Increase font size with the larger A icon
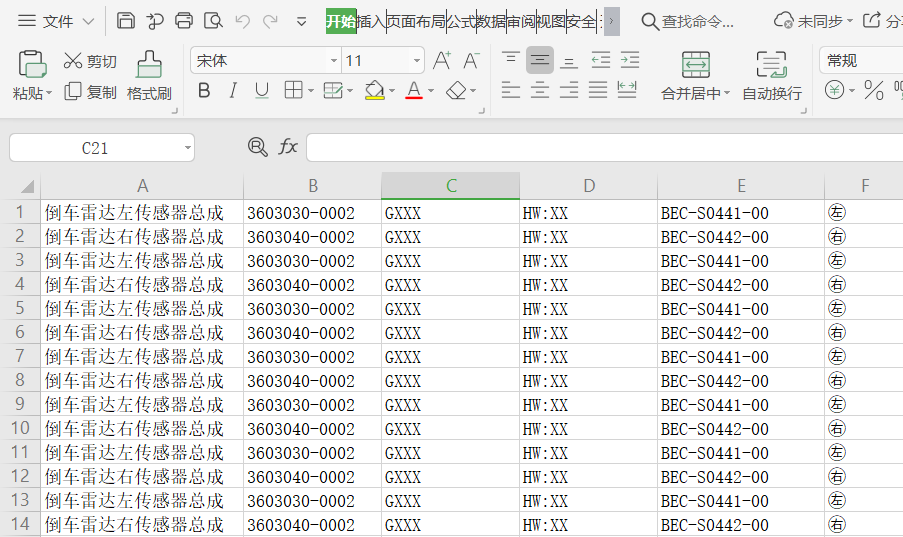The height and width of the screenshot is (537, 903). 441,61
